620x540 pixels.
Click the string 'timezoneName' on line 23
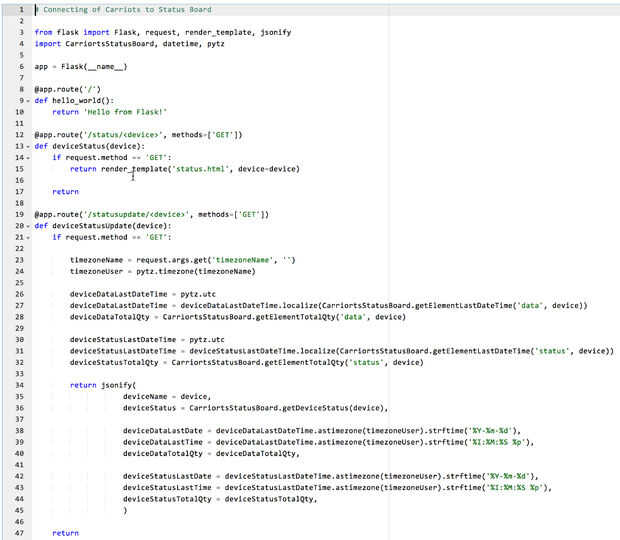click(242, 260)
